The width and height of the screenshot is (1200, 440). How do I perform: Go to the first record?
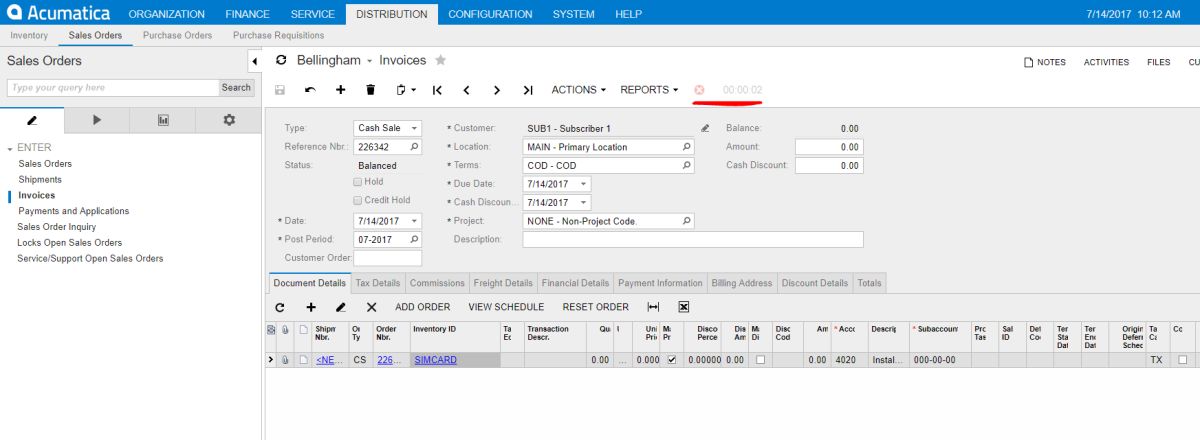point(437,90)
